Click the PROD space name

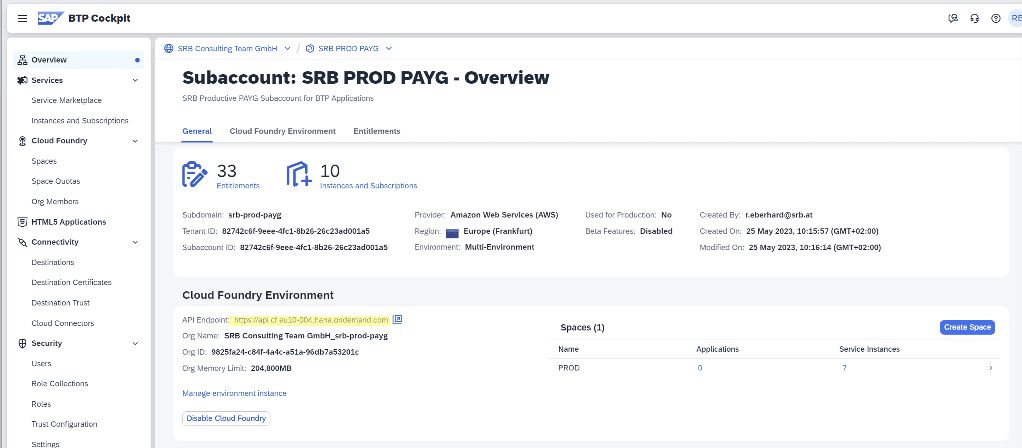[x=569, y=368]
